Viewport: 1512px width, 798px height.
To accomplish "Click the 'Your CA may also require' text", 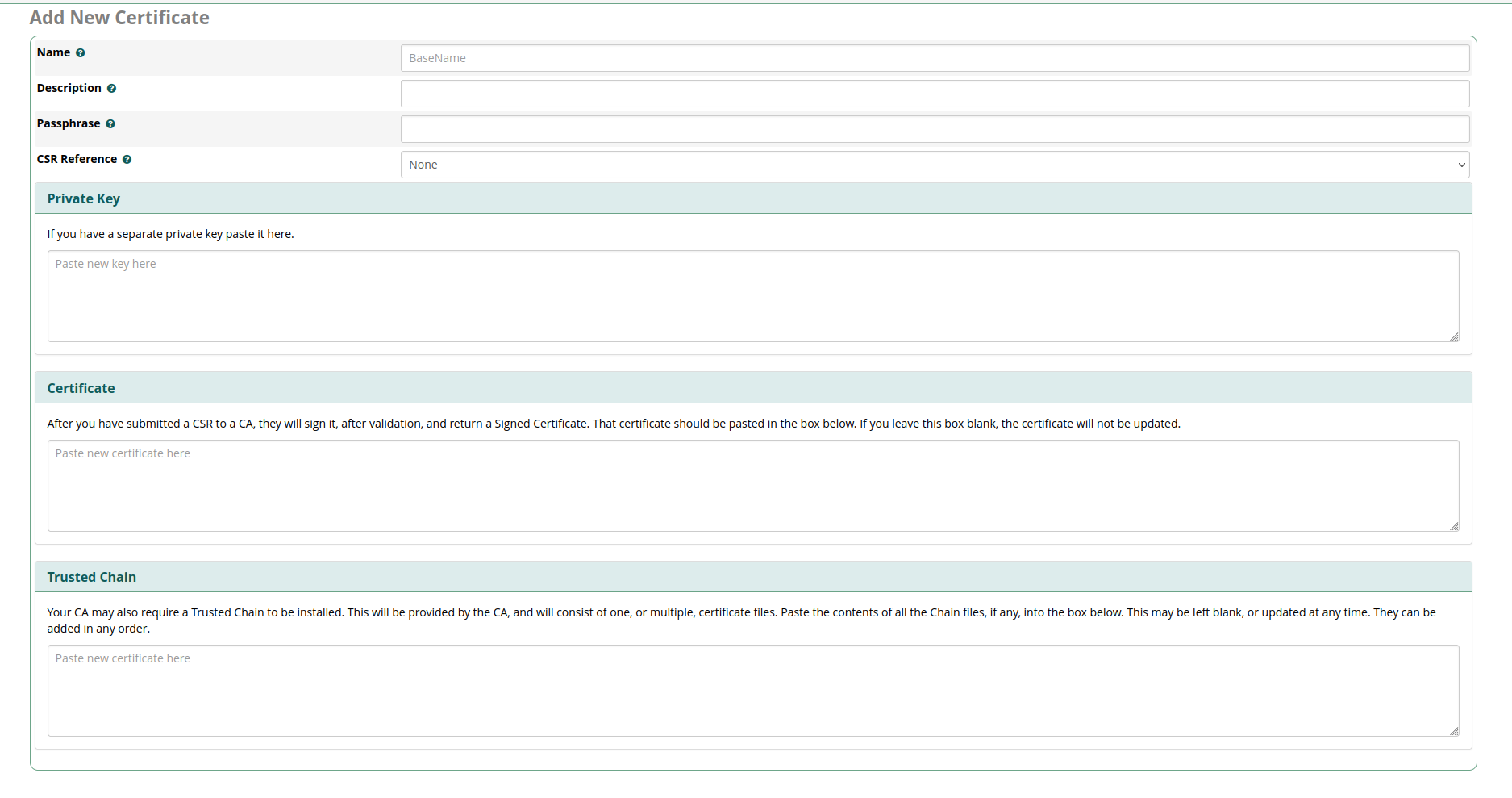I will point(741,620).
